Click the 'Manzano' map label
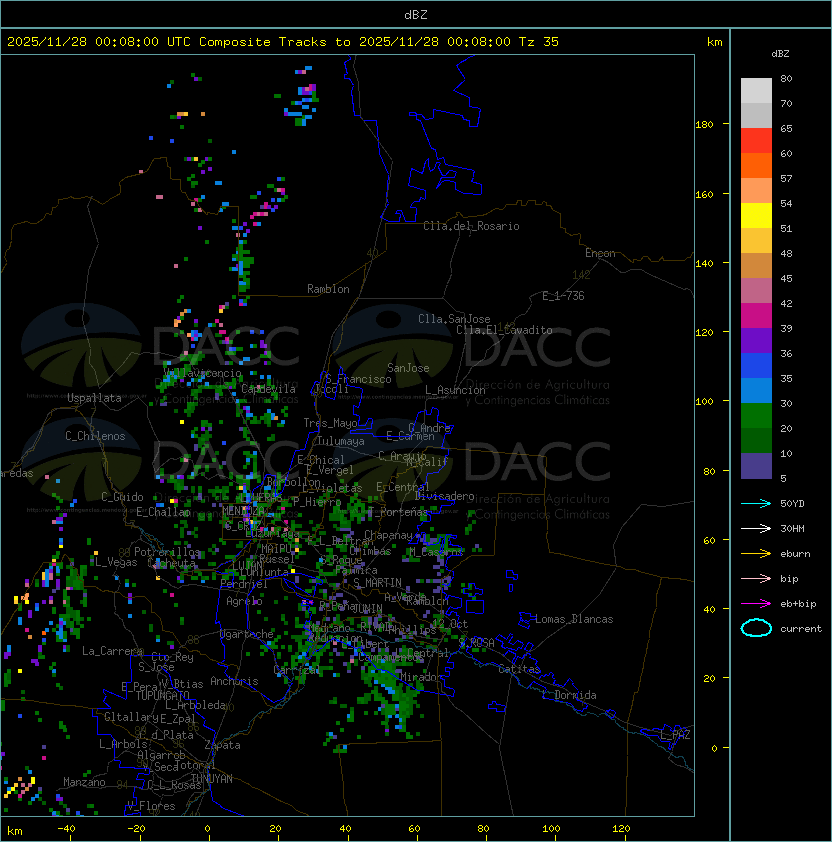The image size is (832, 842). [x=84, y=782]
